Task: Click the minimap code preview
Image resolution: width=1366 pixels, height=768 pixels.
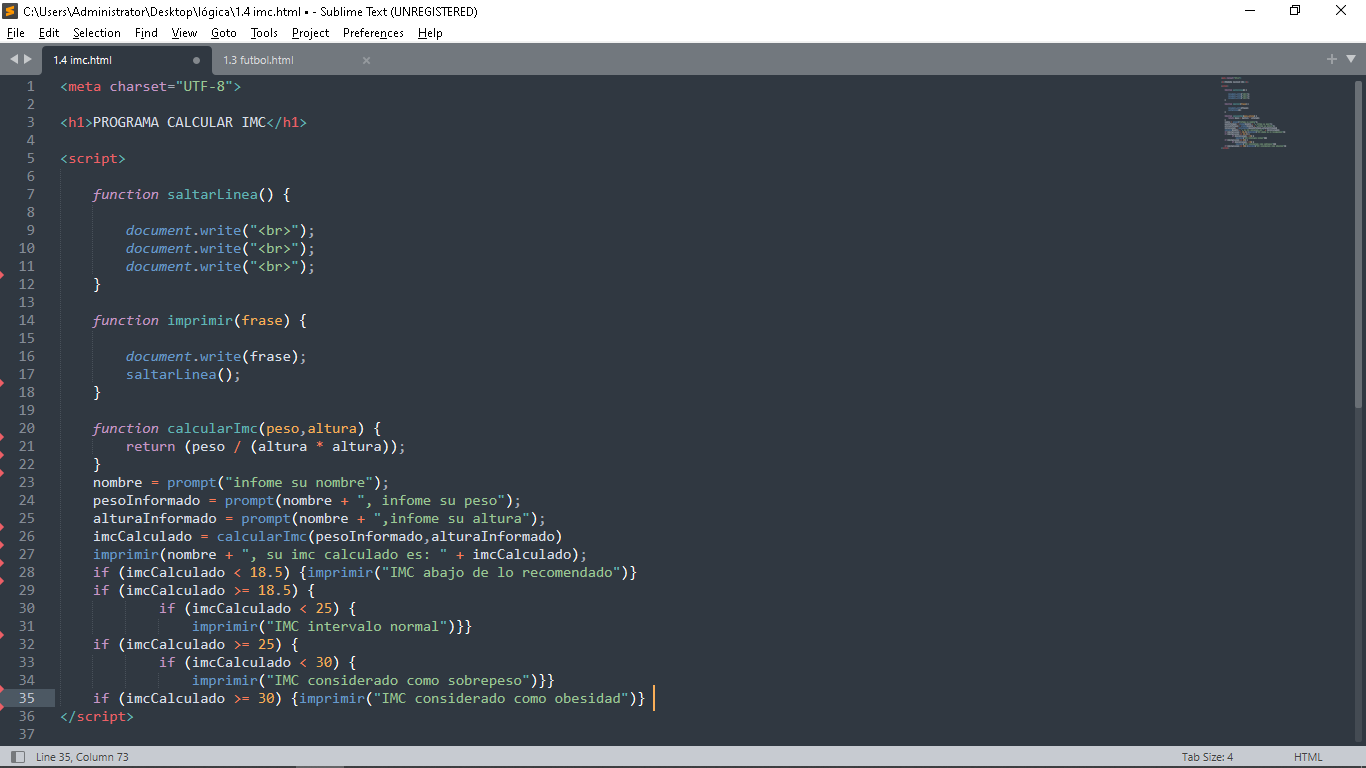Action: [x=1253, y=112]
